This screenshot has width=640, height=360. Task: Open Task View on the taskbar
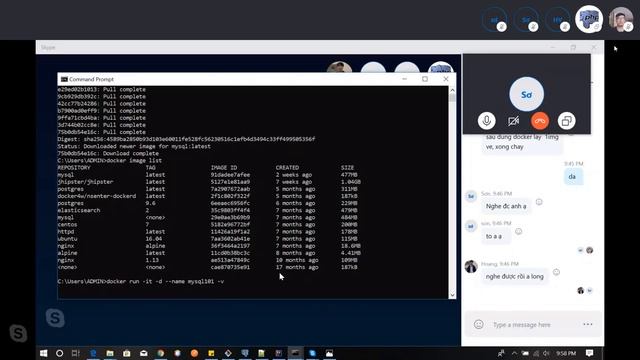76,353
